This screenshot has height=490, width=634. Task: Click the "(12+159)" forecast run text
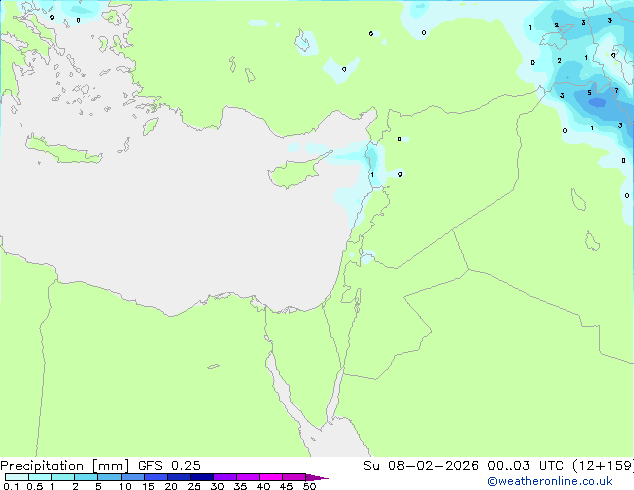coord(603,466)
